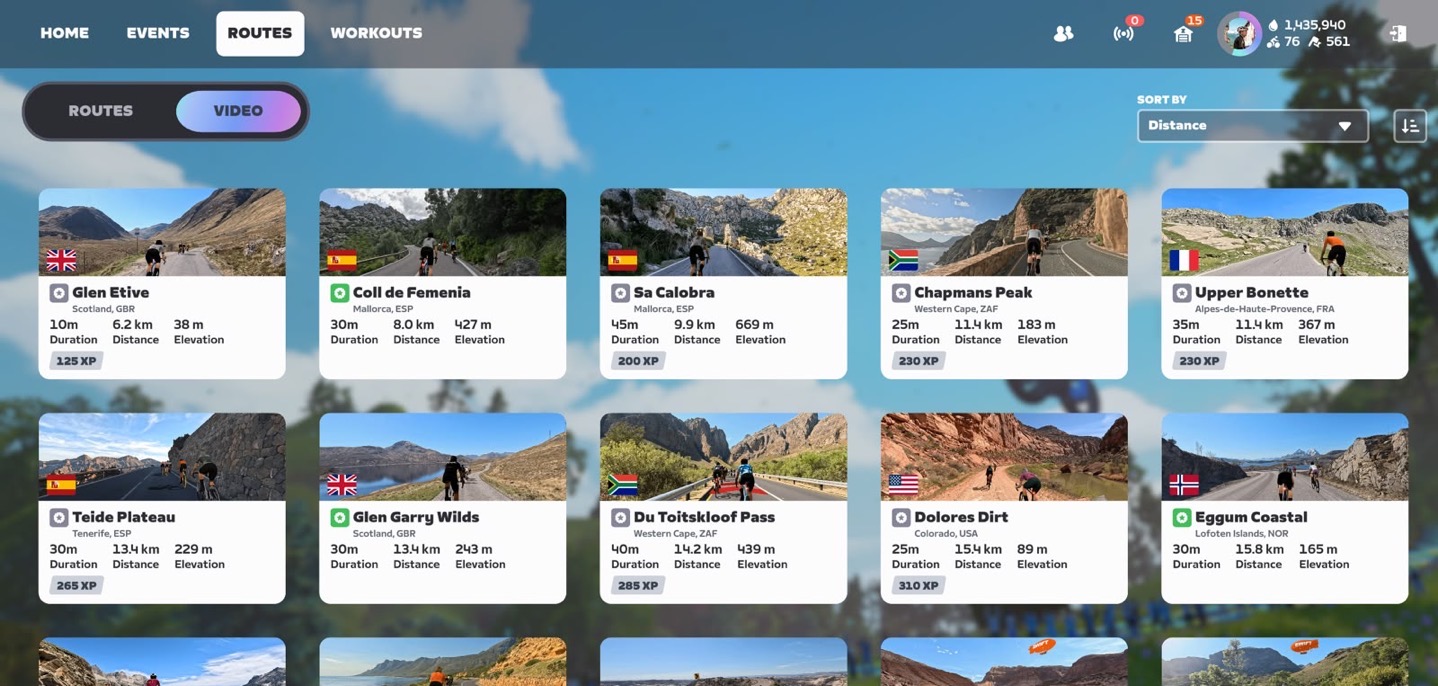The height and width of the screenshot is (686, 1438).
Task: Click the green badge icon beside Glen Garry Wilds
Action: [339, 518]
